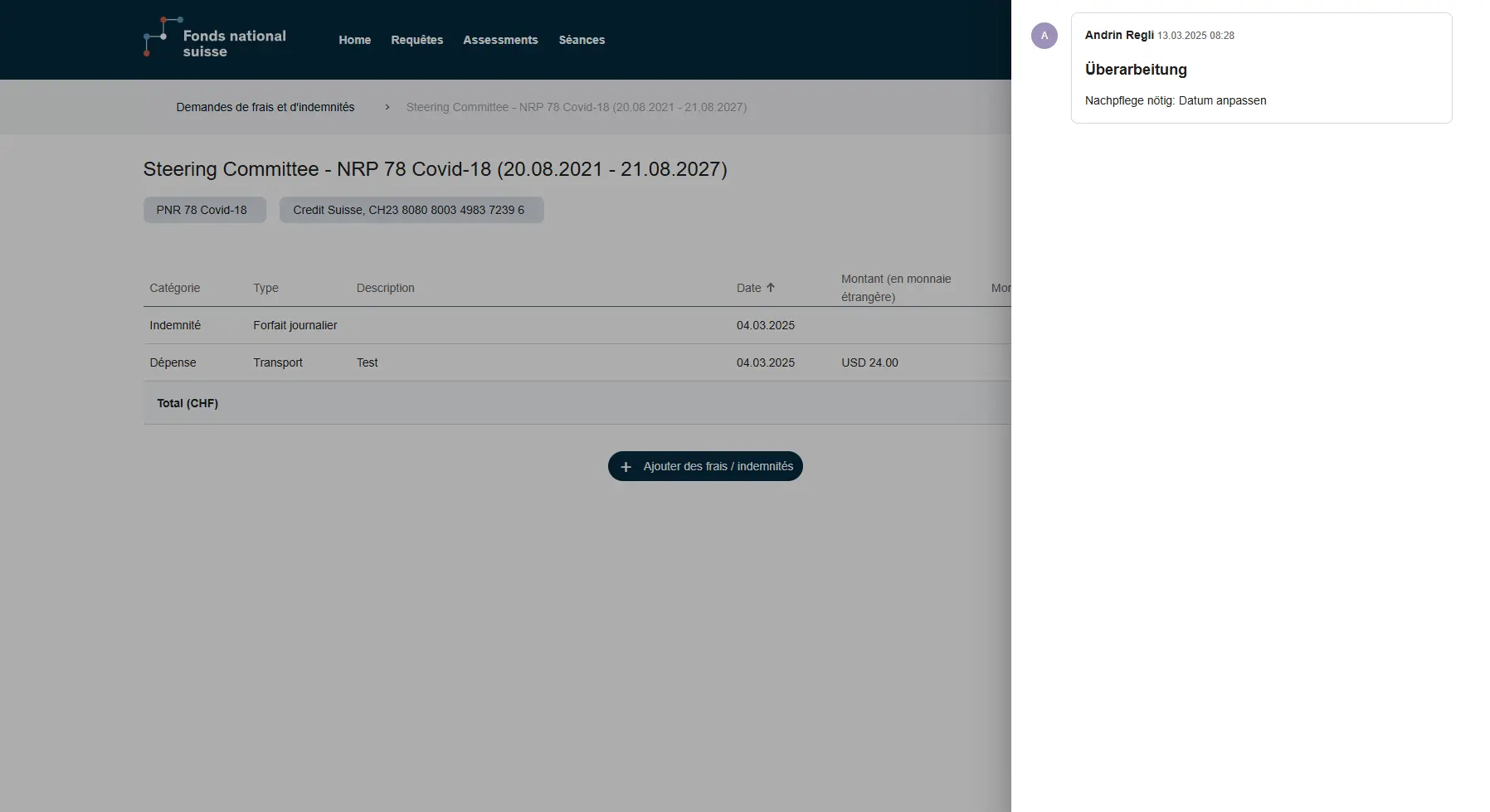
Task: Sort the table by Type header
Action: [265, 288]
